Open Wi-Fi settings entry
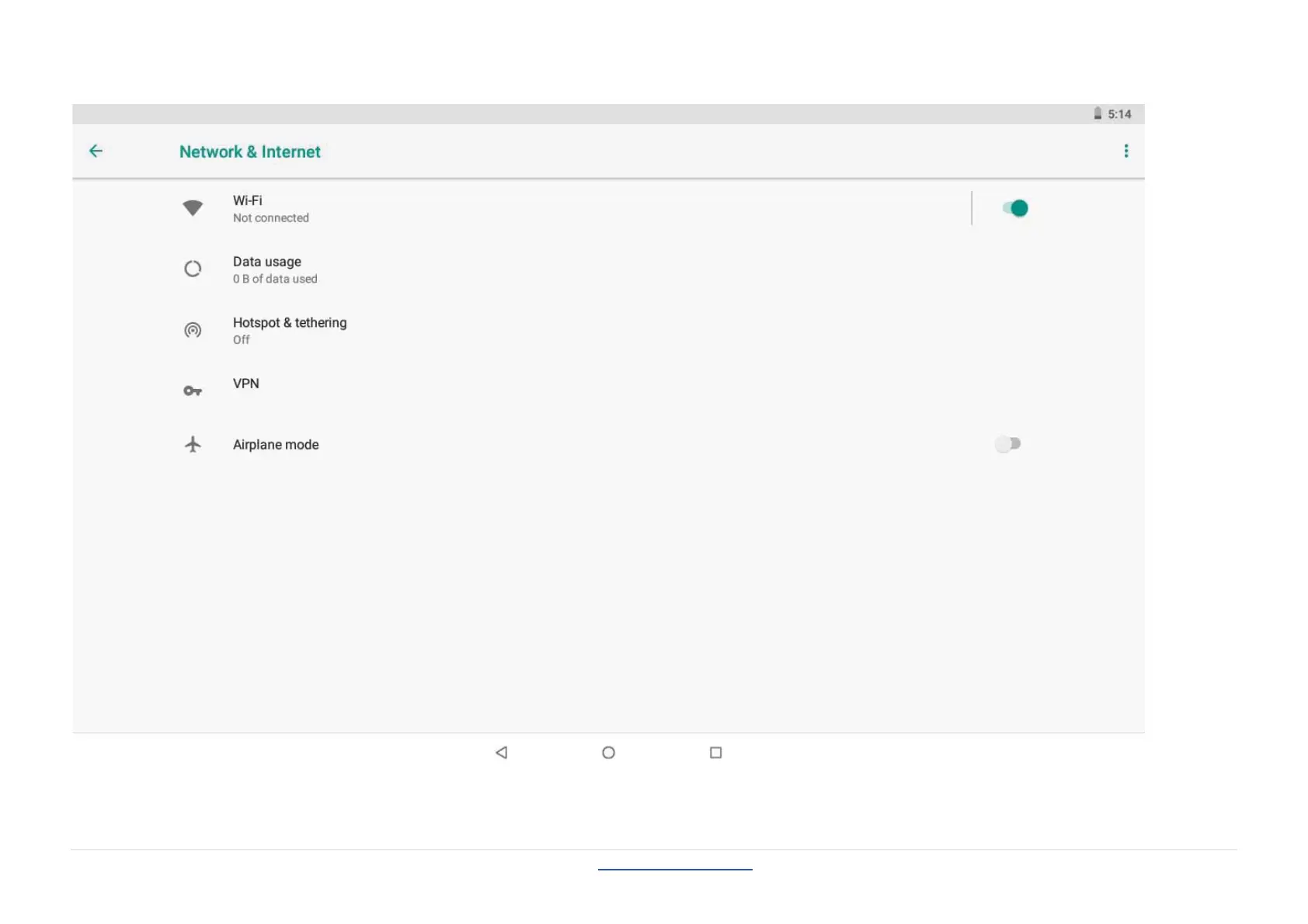This screenshot has height=924, width=1308. [248, 208]
